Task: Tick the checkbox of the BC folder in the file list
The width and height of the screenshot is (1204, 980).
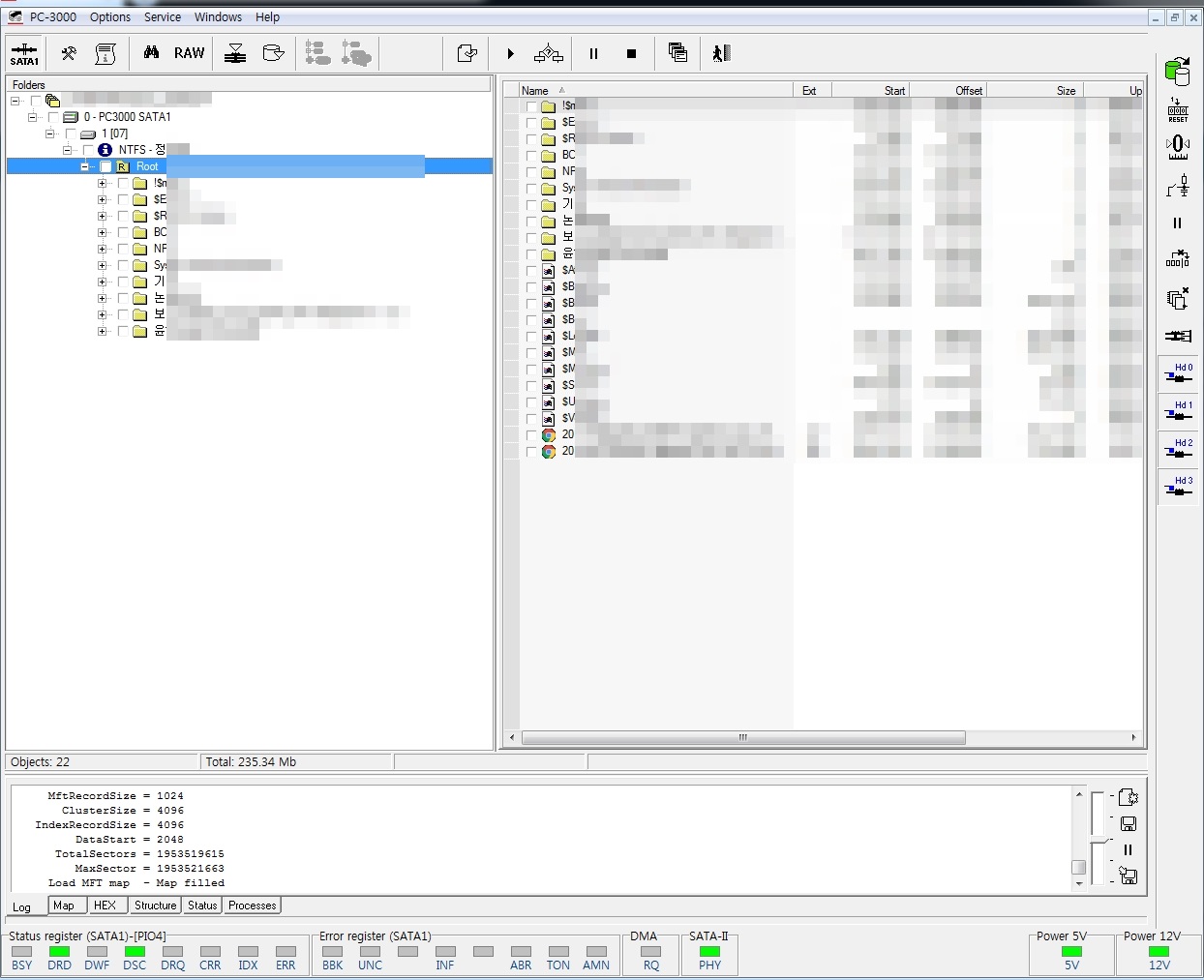Action: [x=531, y=155]
